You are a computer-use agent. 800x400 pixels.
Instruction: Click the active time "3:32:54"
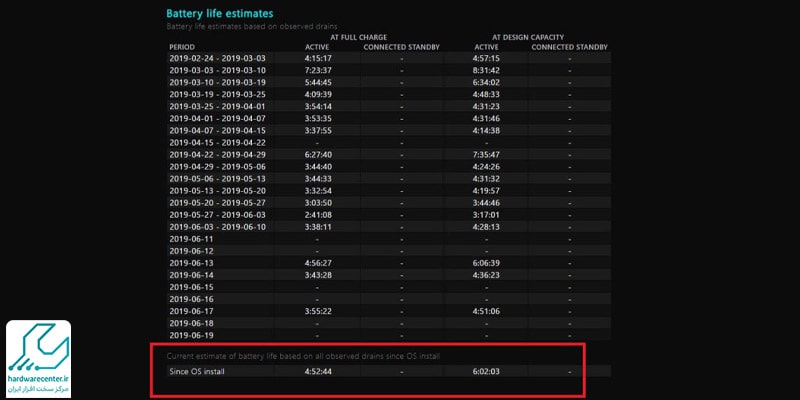pos(318,191)
